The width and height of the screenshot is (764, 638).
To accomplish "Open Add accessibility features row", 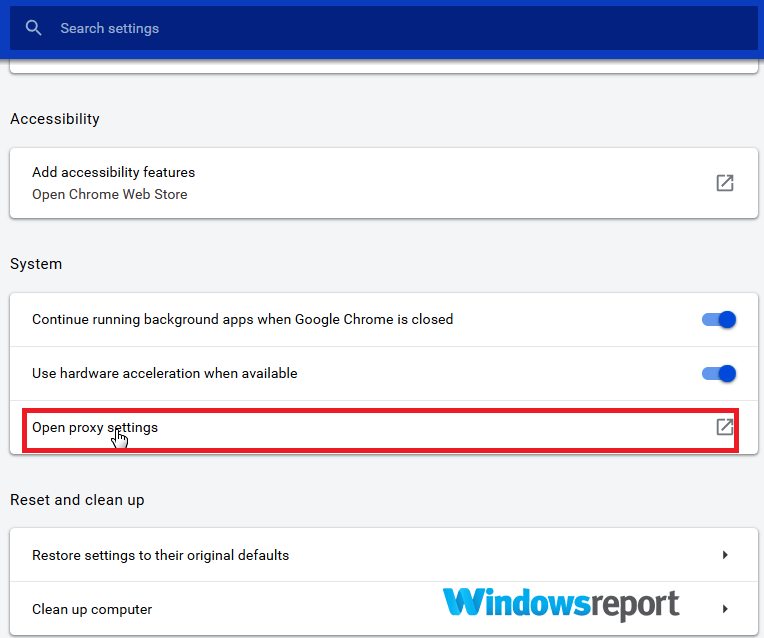I will pos(383,183).
